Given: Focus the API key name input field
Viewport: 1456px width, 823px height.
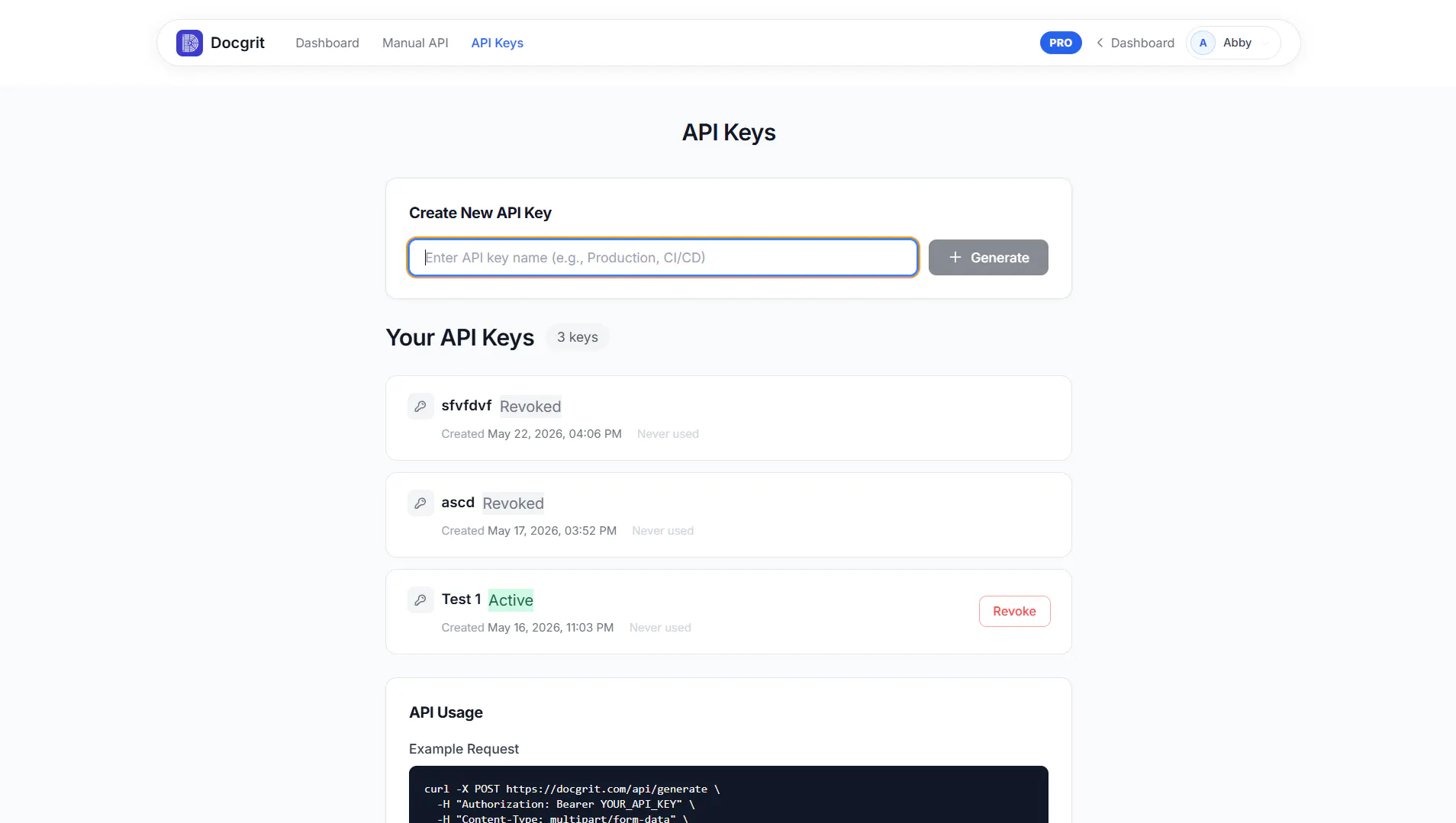Looking at the screenshot, I should (663, 258).
